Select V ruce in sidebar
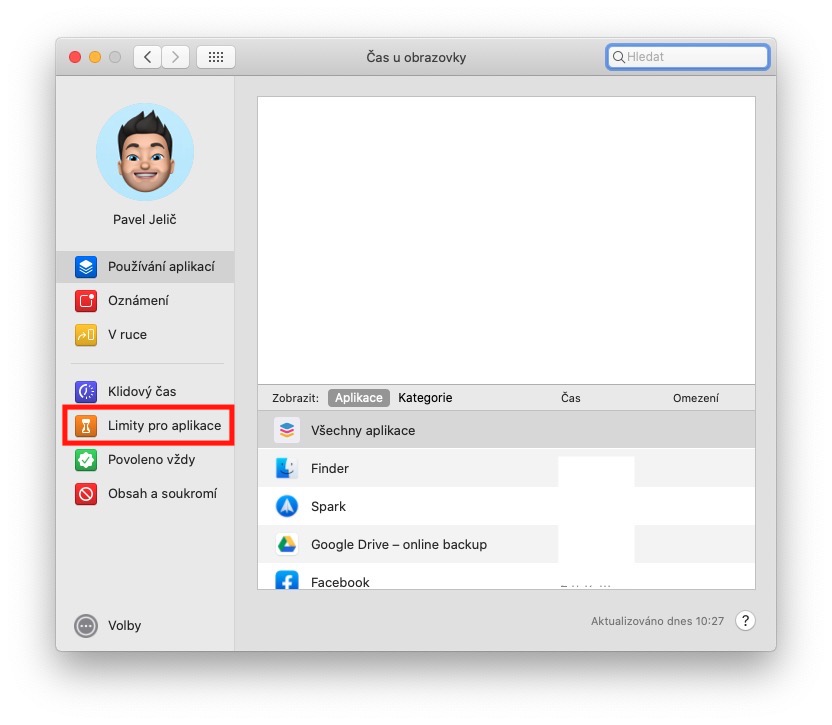The height and width of the screenshot is (725, 832). point(145,335)
